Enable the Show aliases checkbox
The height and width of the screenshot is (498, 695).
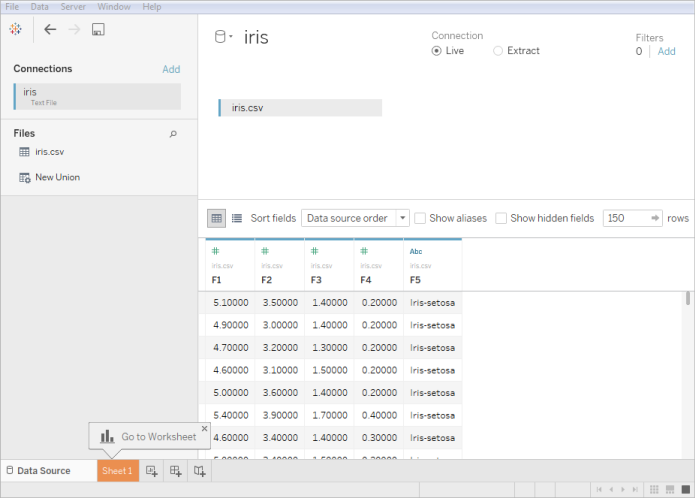(x=420, y=218)
